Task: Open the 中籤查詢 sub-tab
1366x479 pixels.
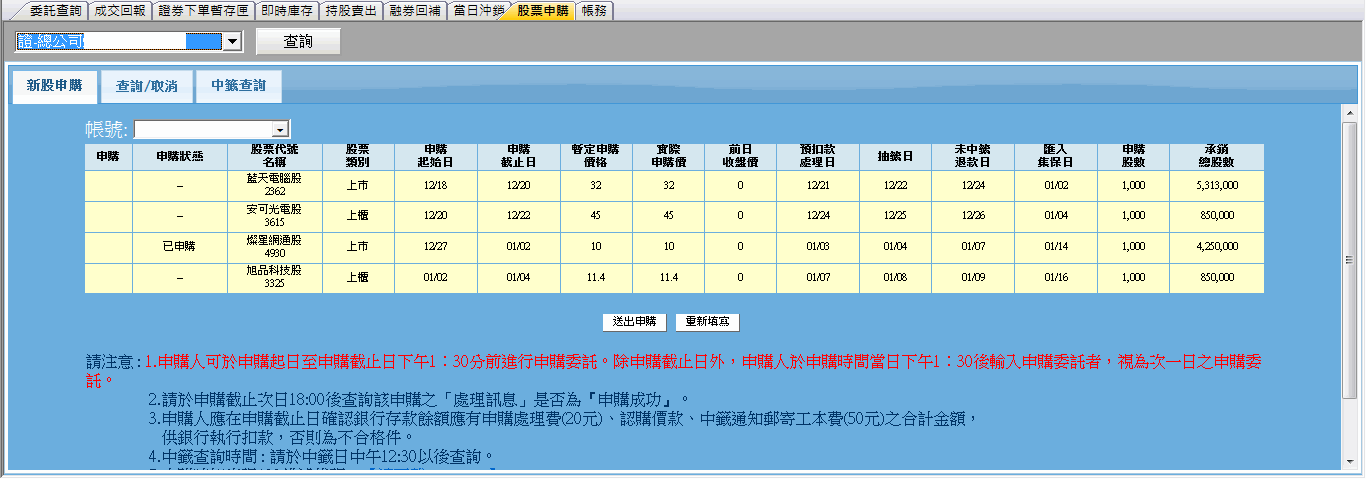Action: [239, 87]
